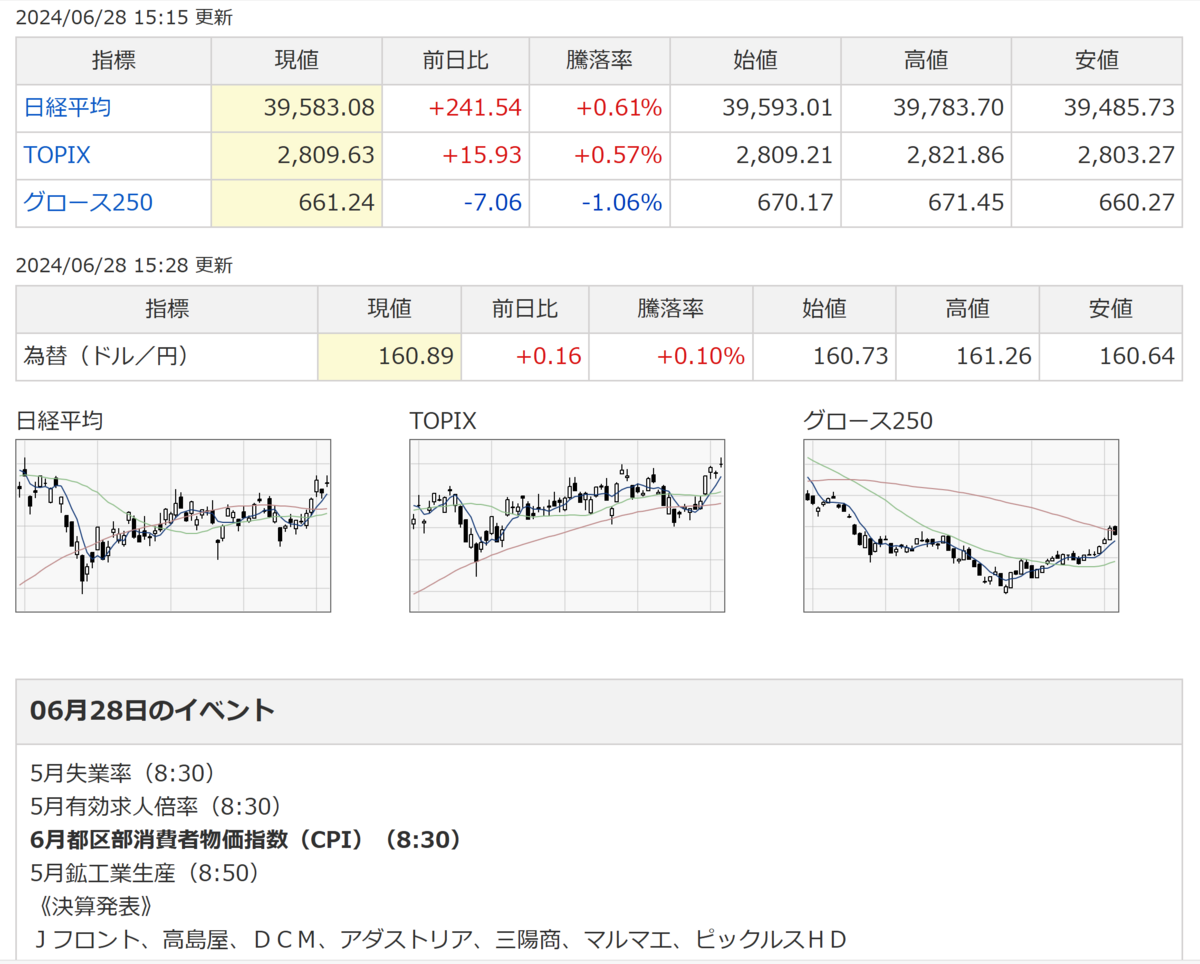Click 日経平均 opening value 39,593.01
Image resolution: width=1200 pixels, height=964 pixels.
(777, 108)
